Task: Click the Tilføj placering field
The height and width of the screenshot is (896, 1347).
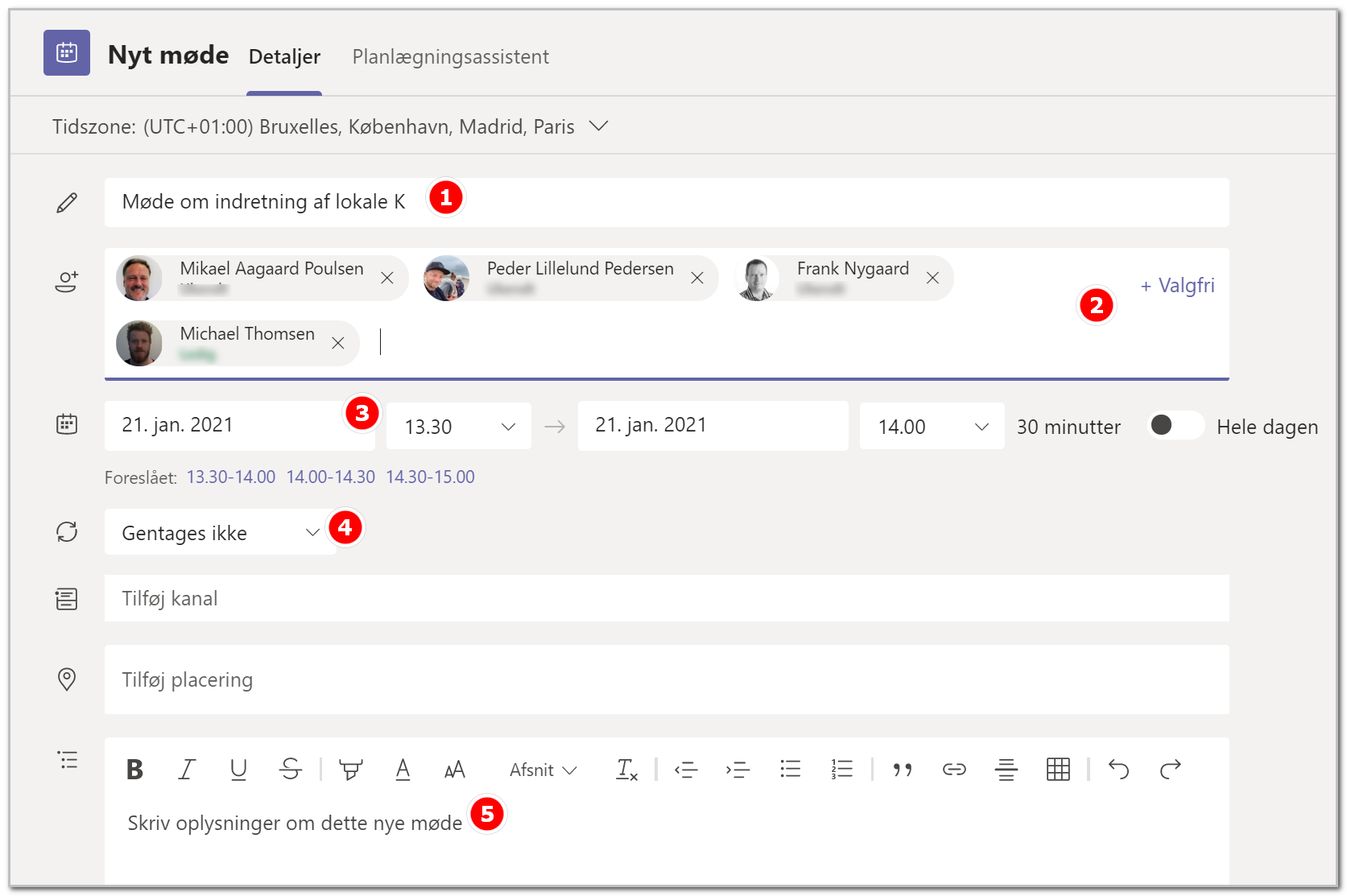Action: [667, 679]
